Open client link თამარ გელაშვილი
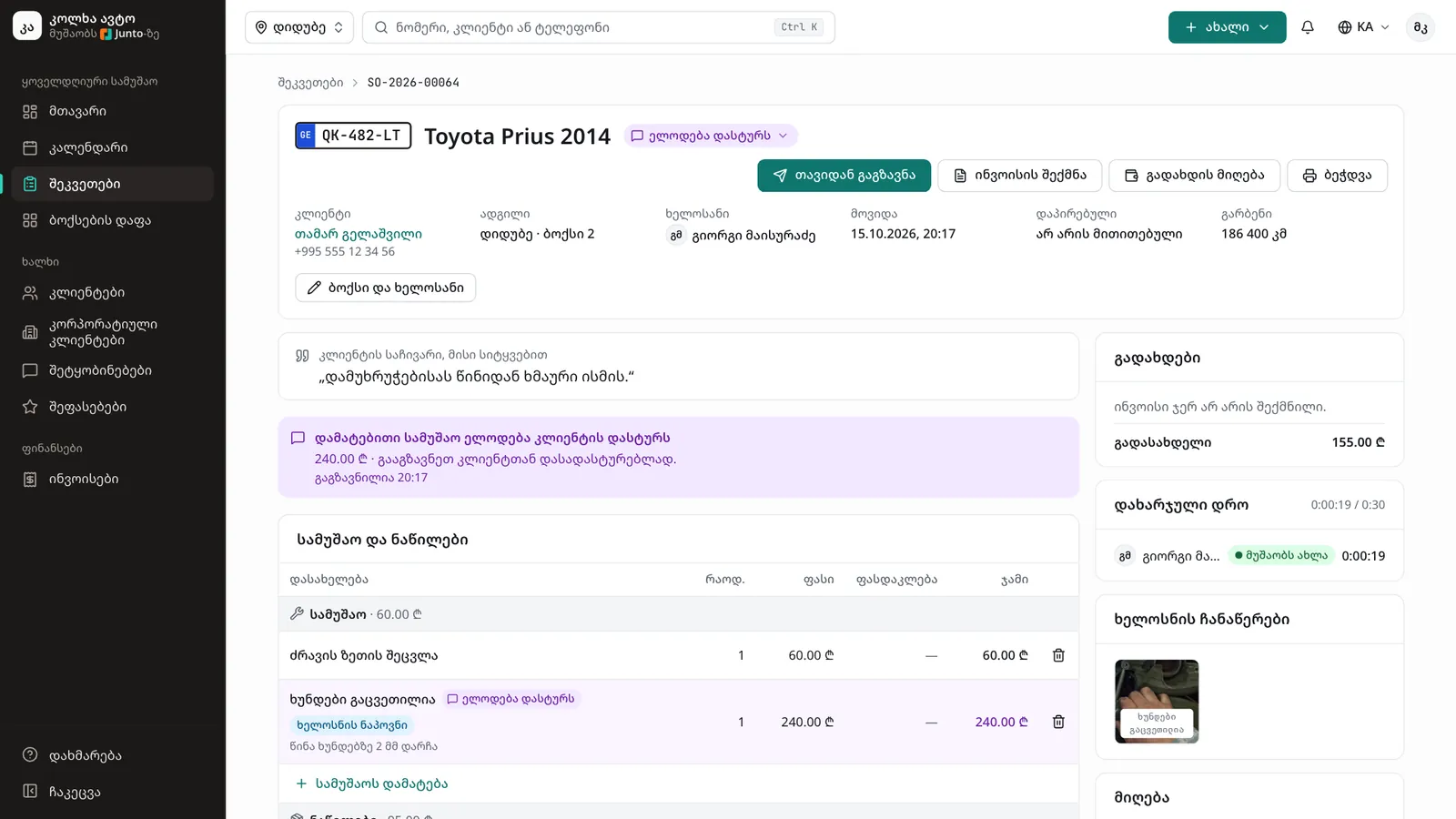 pyautogui.click(x=358, y=234)
